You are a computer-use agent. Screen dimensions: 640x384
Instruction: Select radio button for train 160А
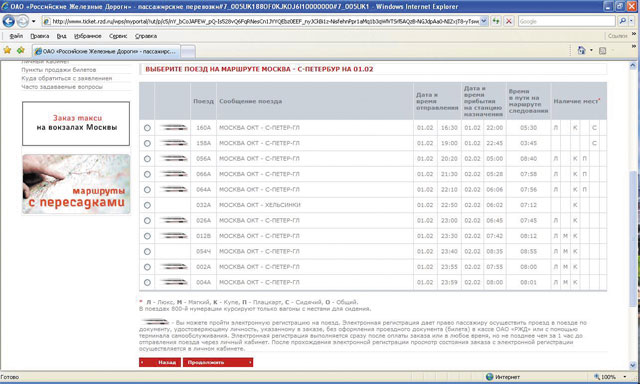[147, 128]
